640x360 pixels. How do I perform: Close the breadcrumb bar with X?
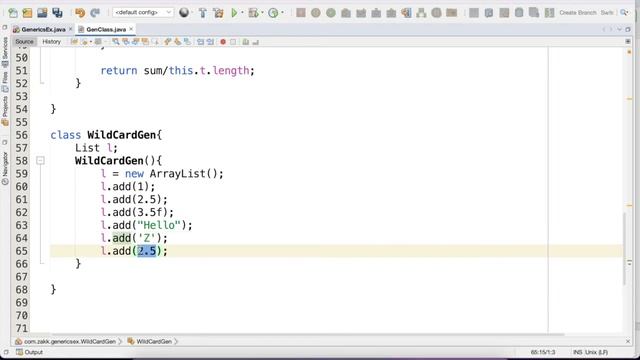click(x=628, y=341)
